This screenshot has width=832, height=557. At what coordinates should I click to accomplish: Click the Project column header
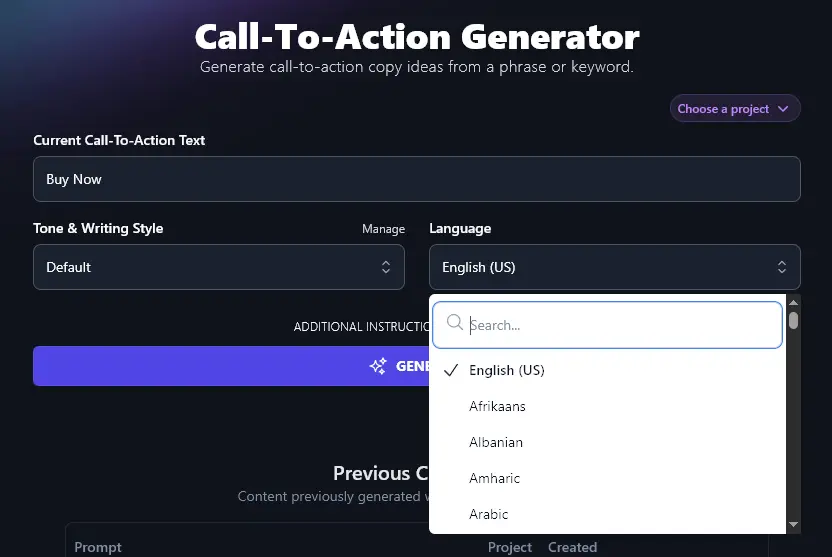509,547
